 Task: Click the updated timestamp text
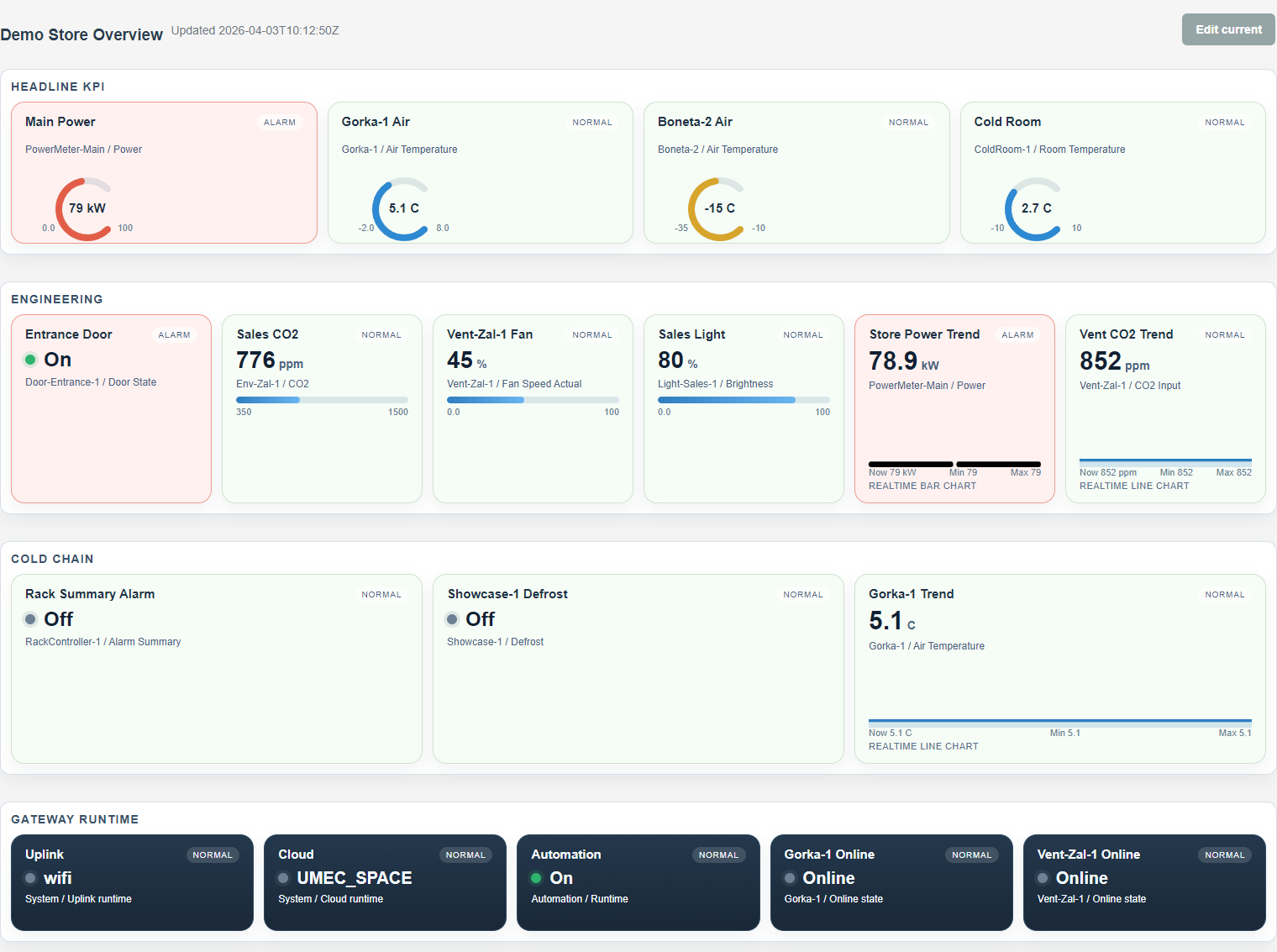coord(255,30)
